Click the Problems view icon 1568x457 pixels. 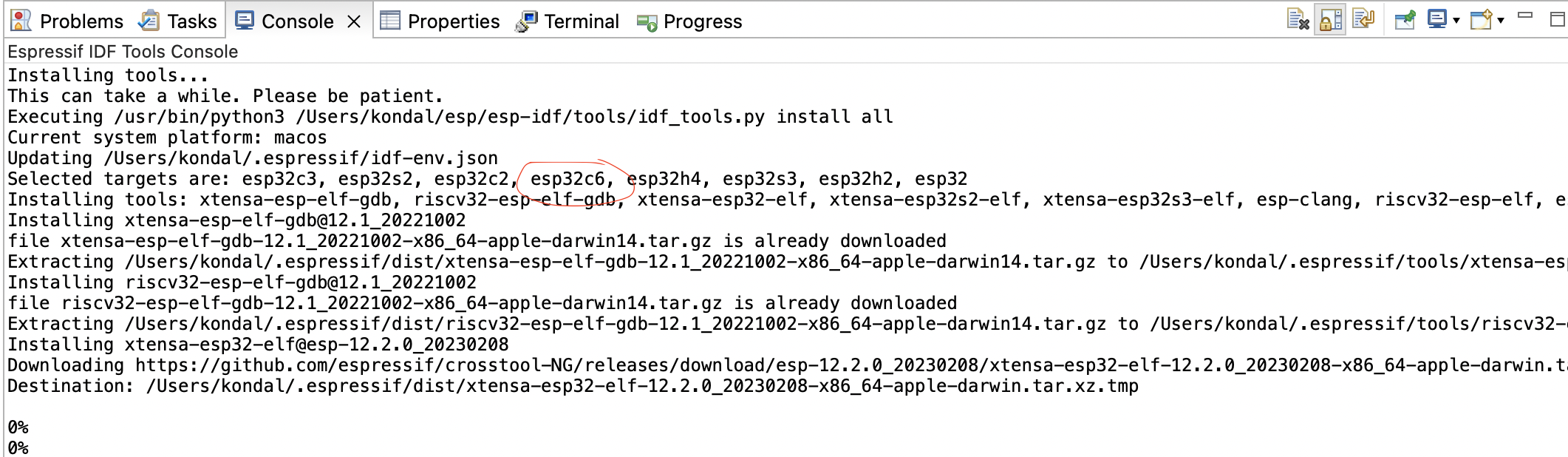pyautogui.click(x=21, y=21)
